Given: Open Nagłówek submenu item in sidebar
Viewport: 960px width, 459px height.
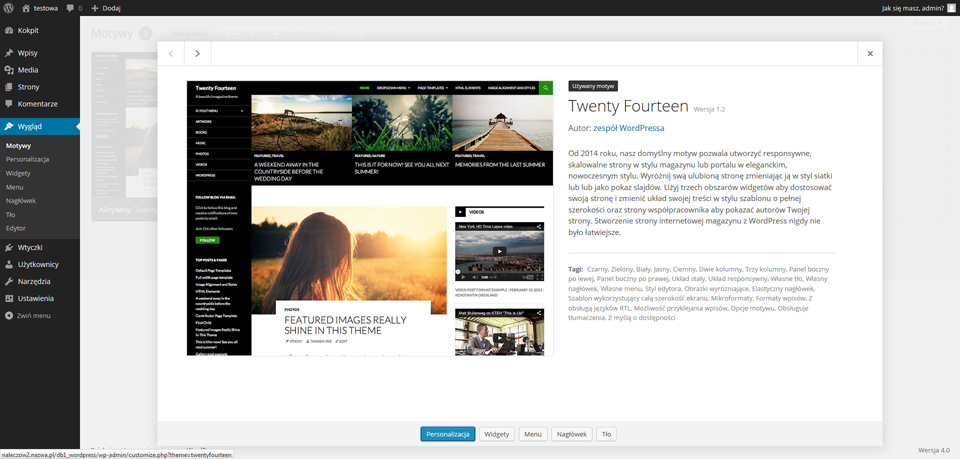Looking at the screenshot, I should pos(21,200).
